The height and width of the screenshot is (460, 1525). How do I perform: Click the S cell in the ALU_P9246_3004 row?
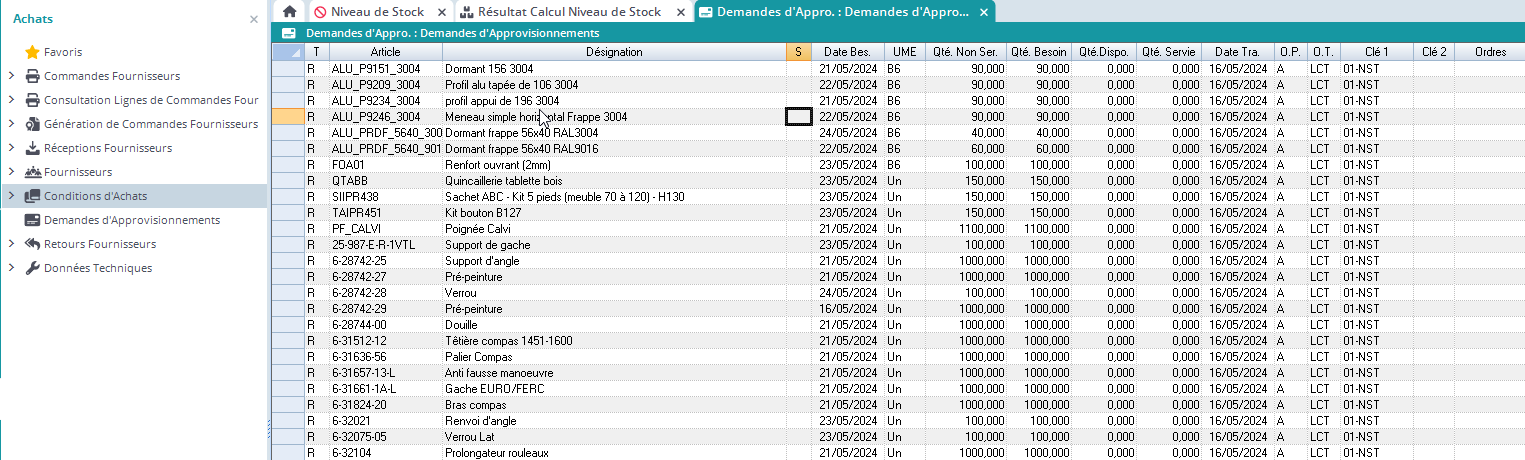(x=799, y=117)
